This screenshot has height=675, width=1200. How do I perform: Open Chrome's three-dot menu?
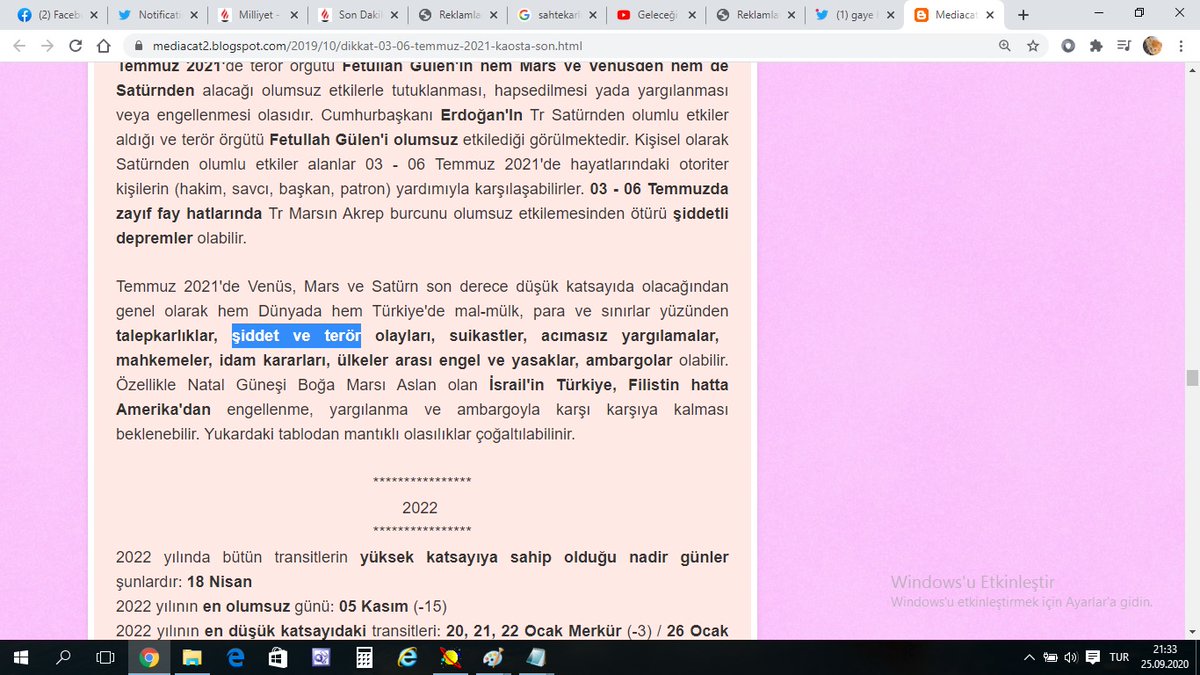[1180, 46]
